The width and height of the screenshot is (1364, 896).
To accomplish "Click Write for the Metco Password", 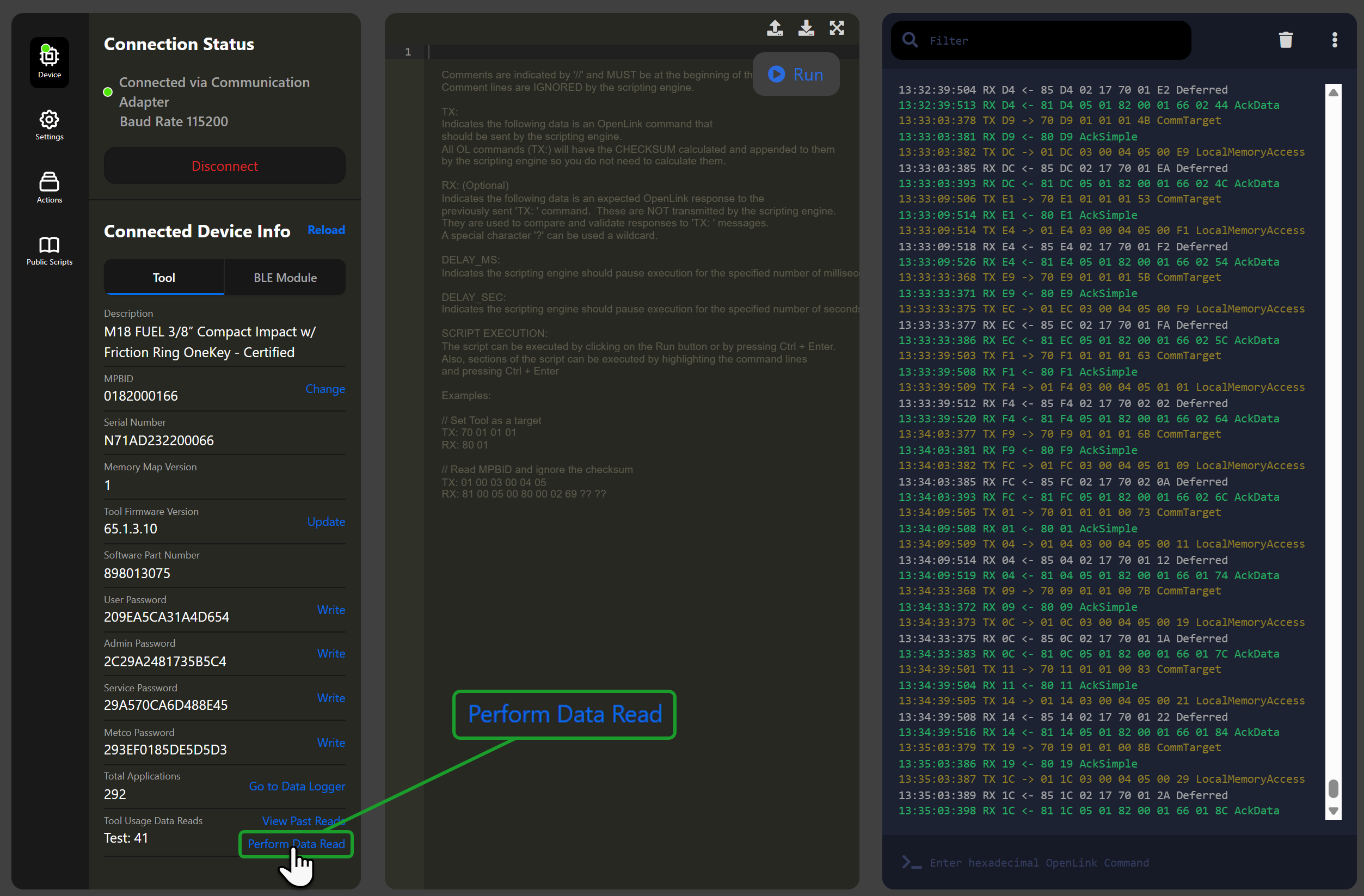I will 331,743.
